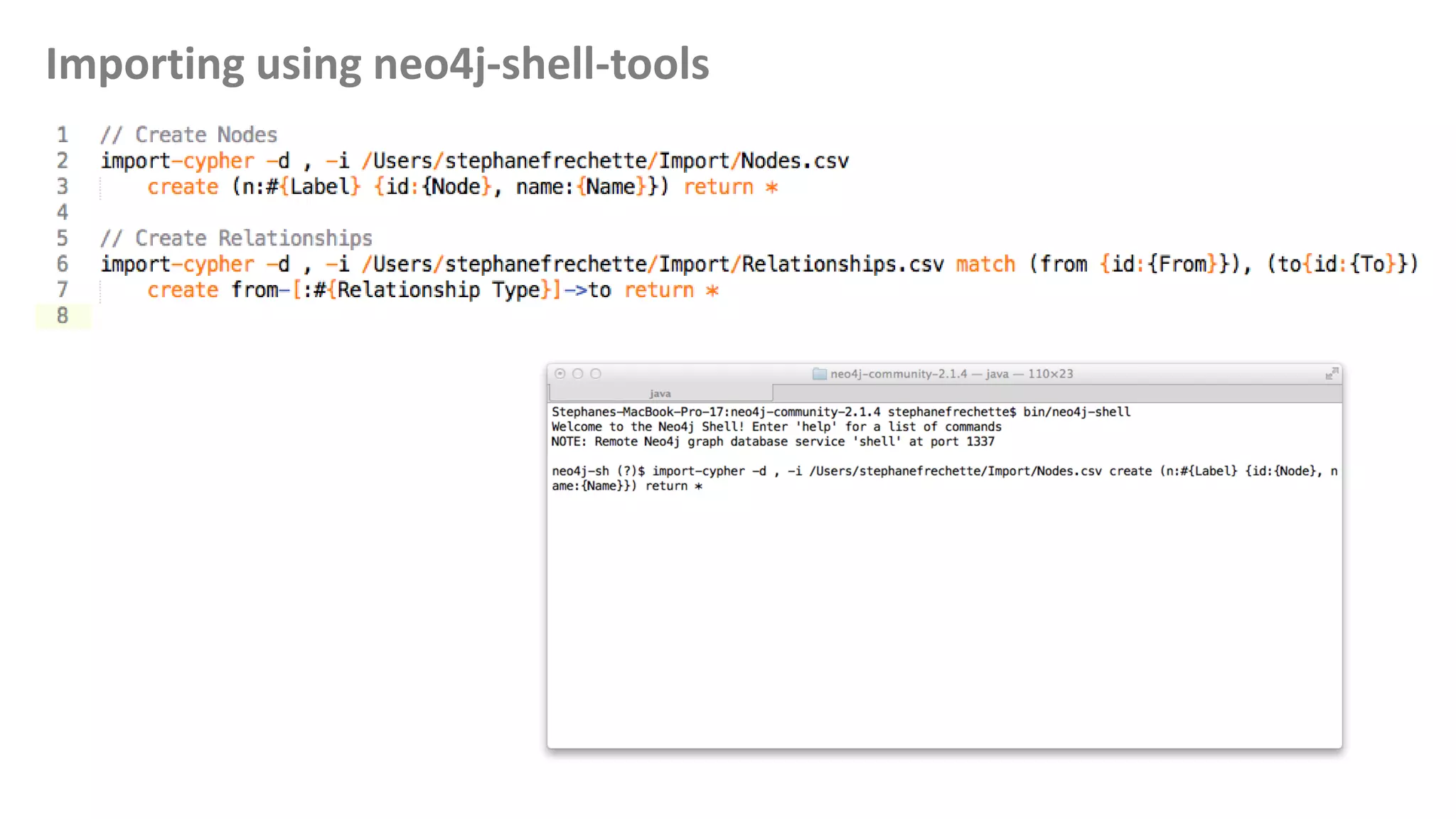Viewport: 1456px width, 819px height.
Task: Zoom the terminal window with green button
Action: tap(596, 374)
